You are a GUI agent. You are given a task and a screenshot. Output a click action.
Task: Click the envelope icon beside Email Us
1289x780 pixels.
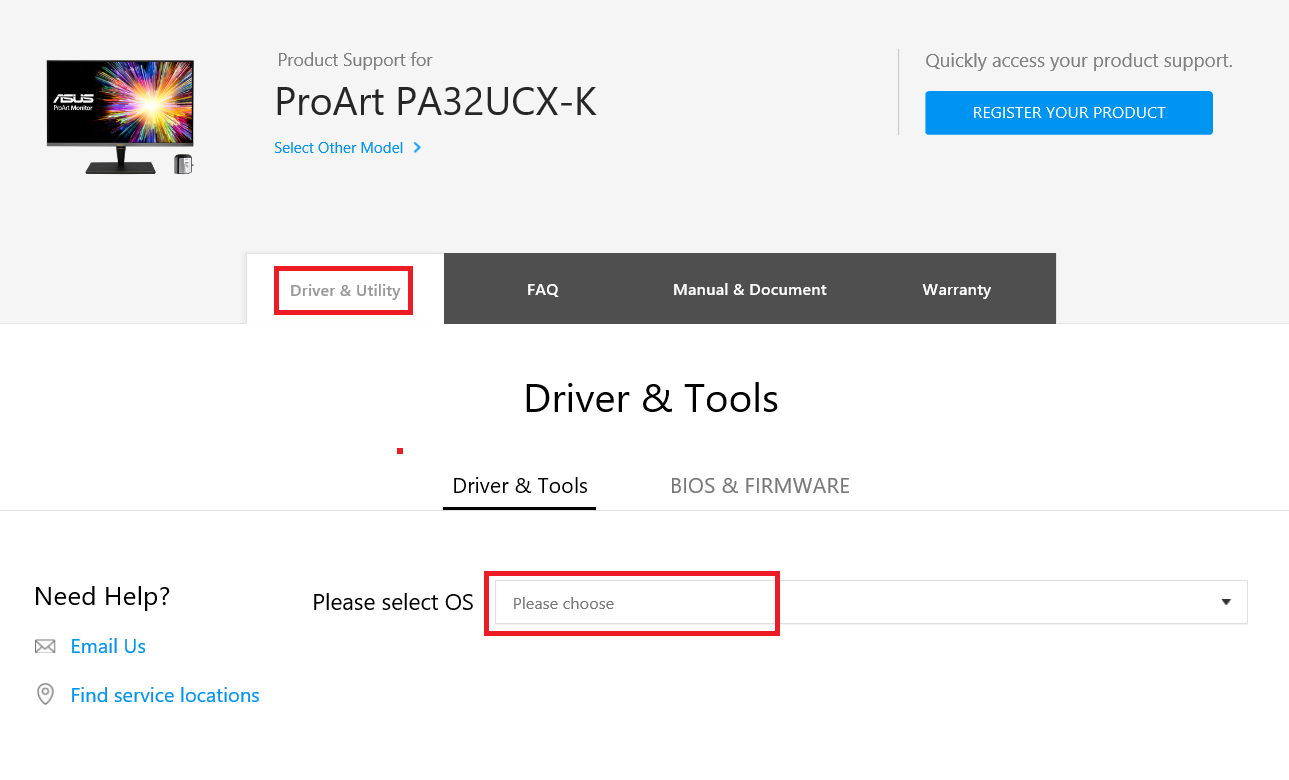coord(45,647)
